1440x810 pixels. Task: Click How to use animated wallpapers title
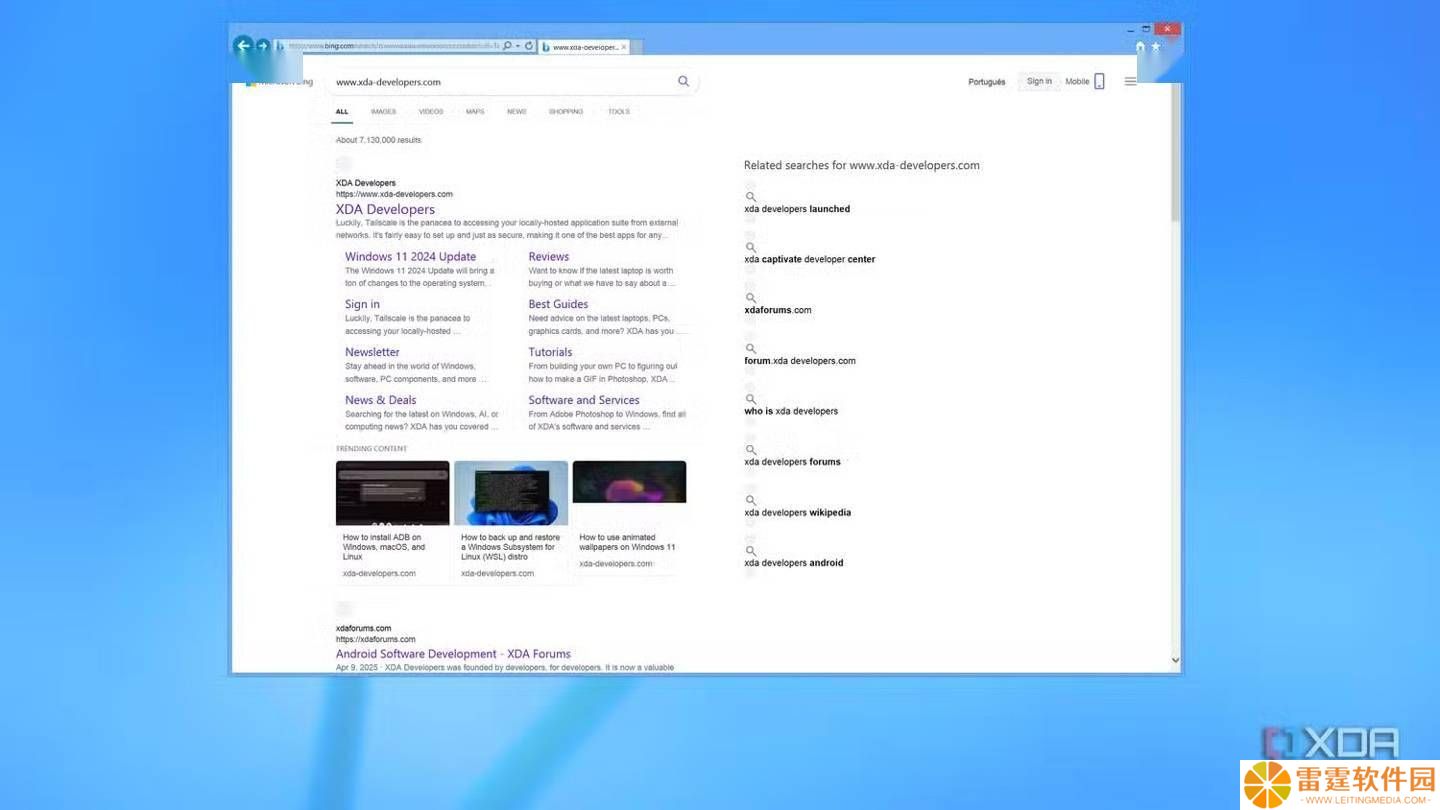click(627, 542)
